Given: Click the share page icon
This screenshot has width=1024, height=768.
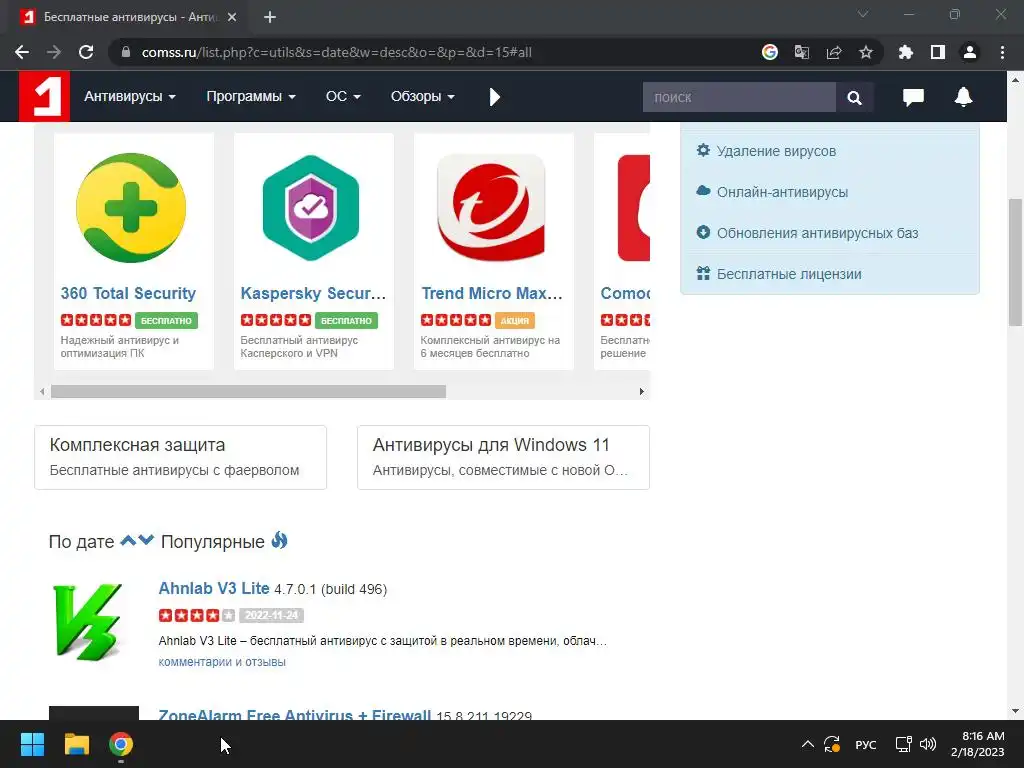Looking at the screenshot, I should coord(834,52).
